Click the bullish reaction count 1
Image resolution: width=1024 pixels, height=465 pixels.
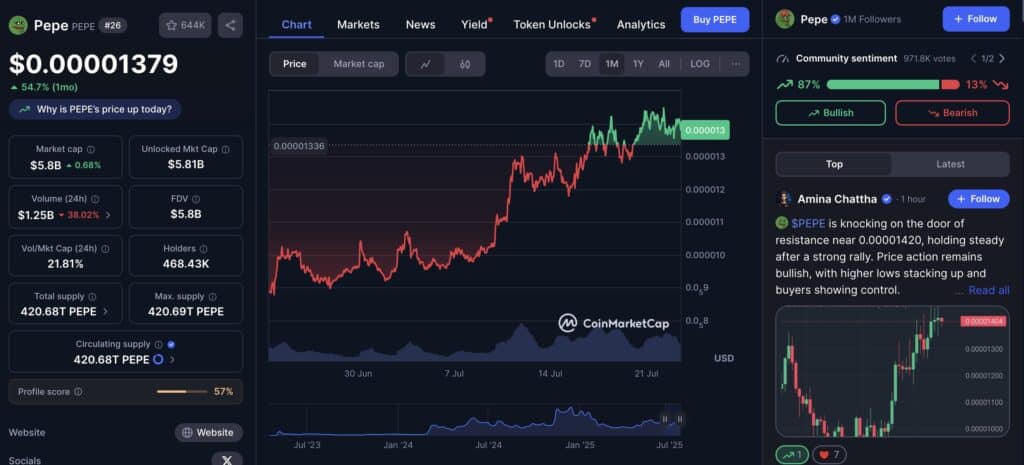(x=791, y=454)
